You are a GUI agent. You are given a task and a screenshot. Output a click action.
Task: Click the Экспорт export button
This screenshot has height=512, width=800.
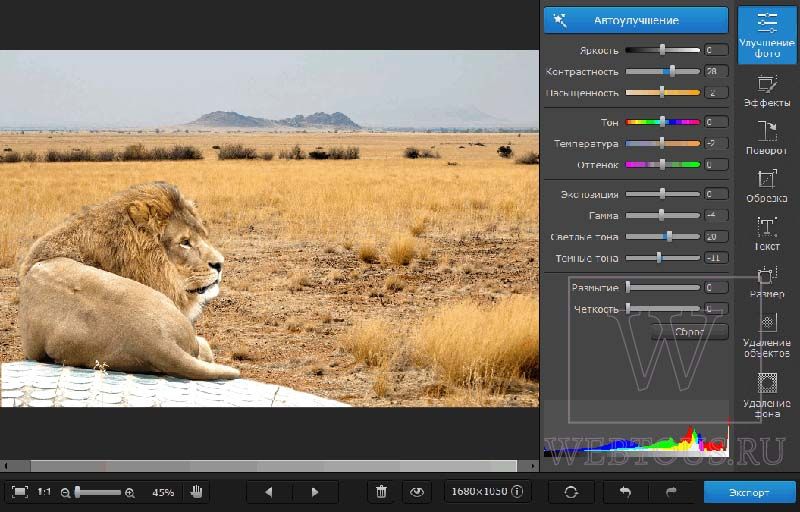pos(749,493)
